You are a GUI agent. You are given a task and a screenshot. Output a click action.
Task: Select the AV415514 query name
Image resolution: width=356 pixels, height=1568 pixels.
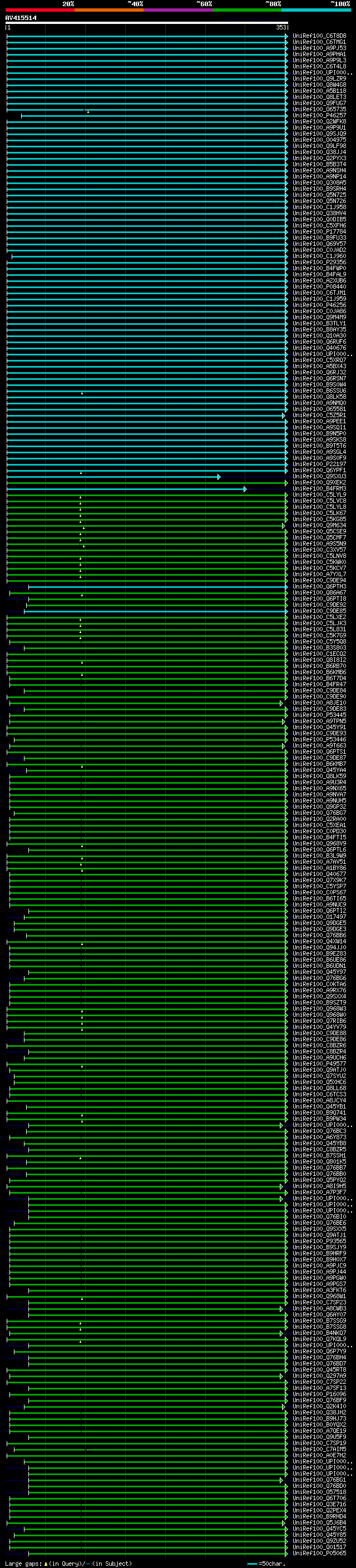point(21,18)
